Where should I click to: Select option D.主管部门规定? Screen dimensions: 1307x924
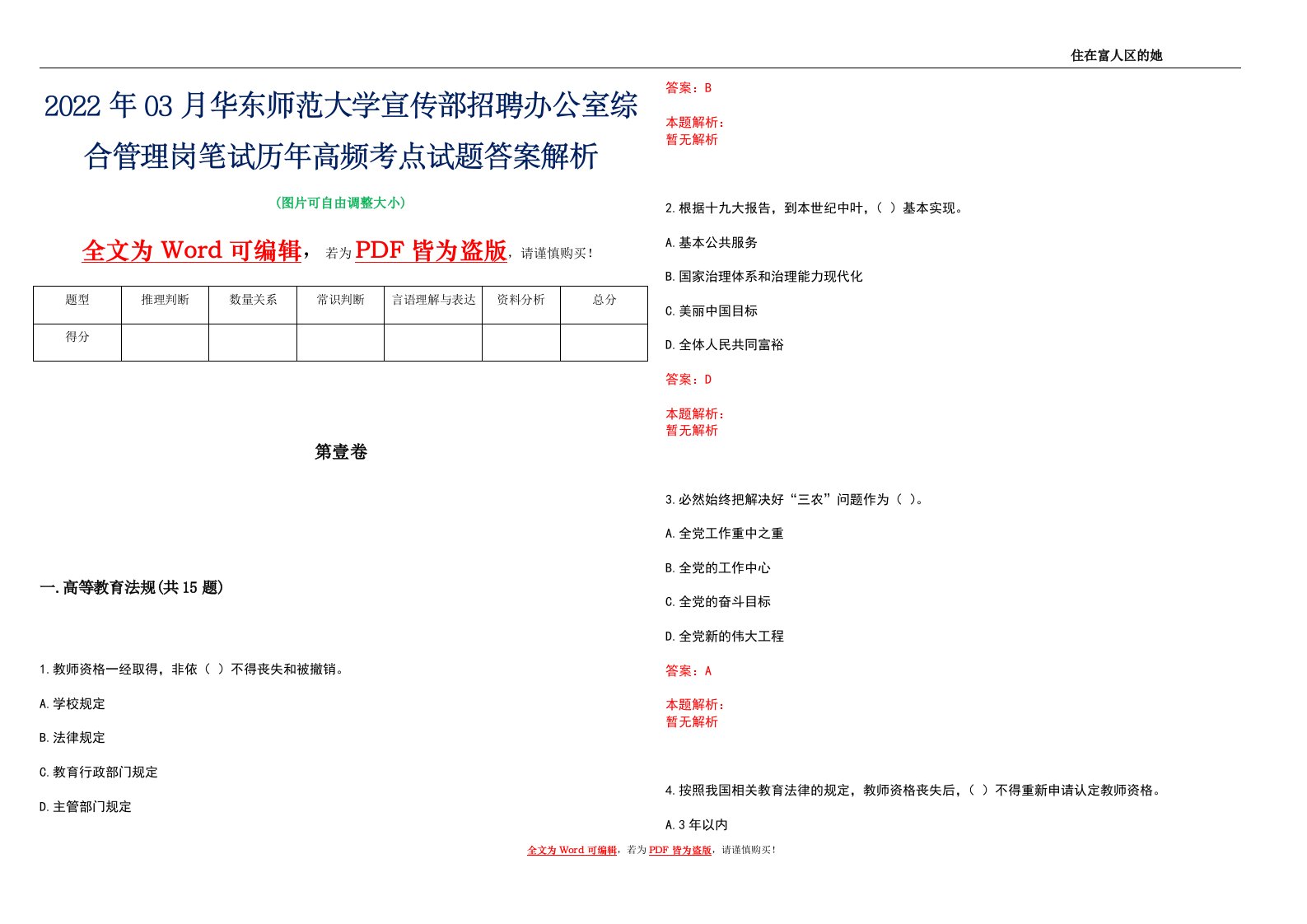tap(86, 807)
